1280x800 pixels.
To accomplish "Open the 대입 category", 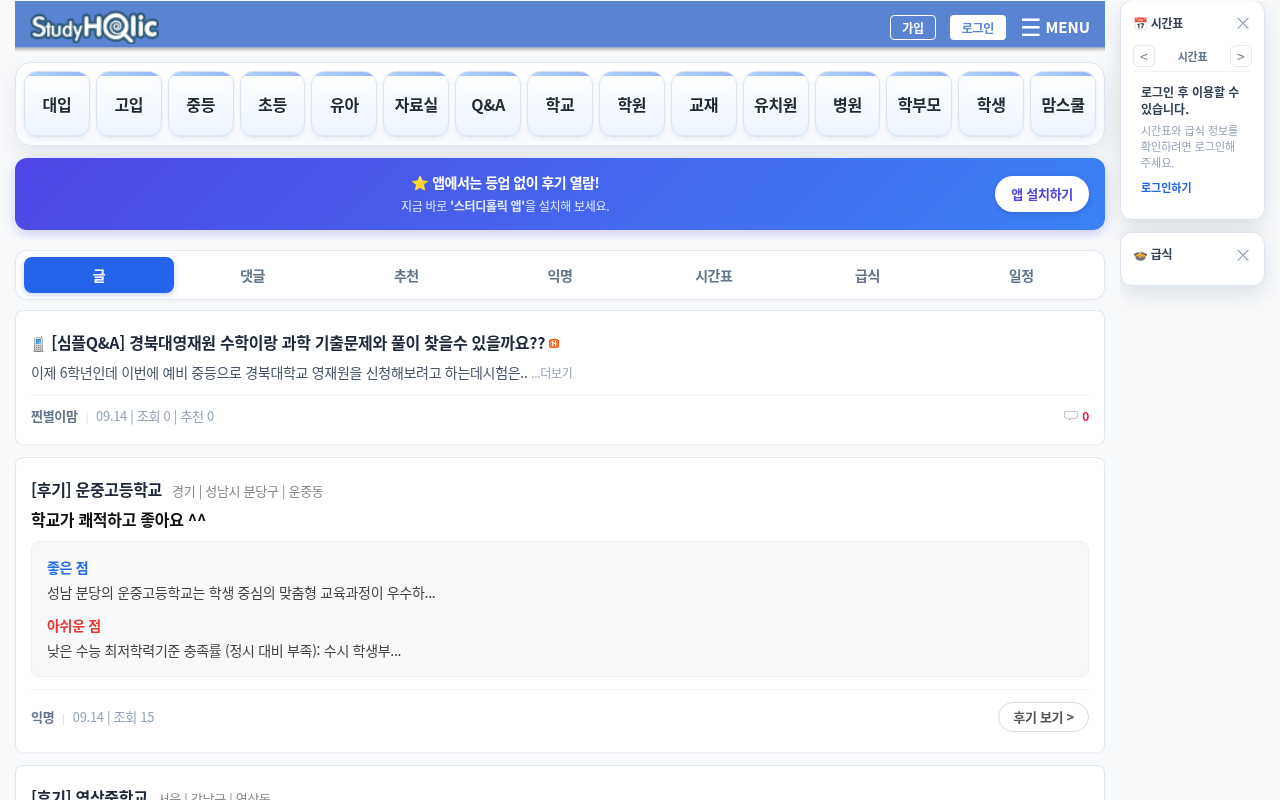I will [57, 104].
